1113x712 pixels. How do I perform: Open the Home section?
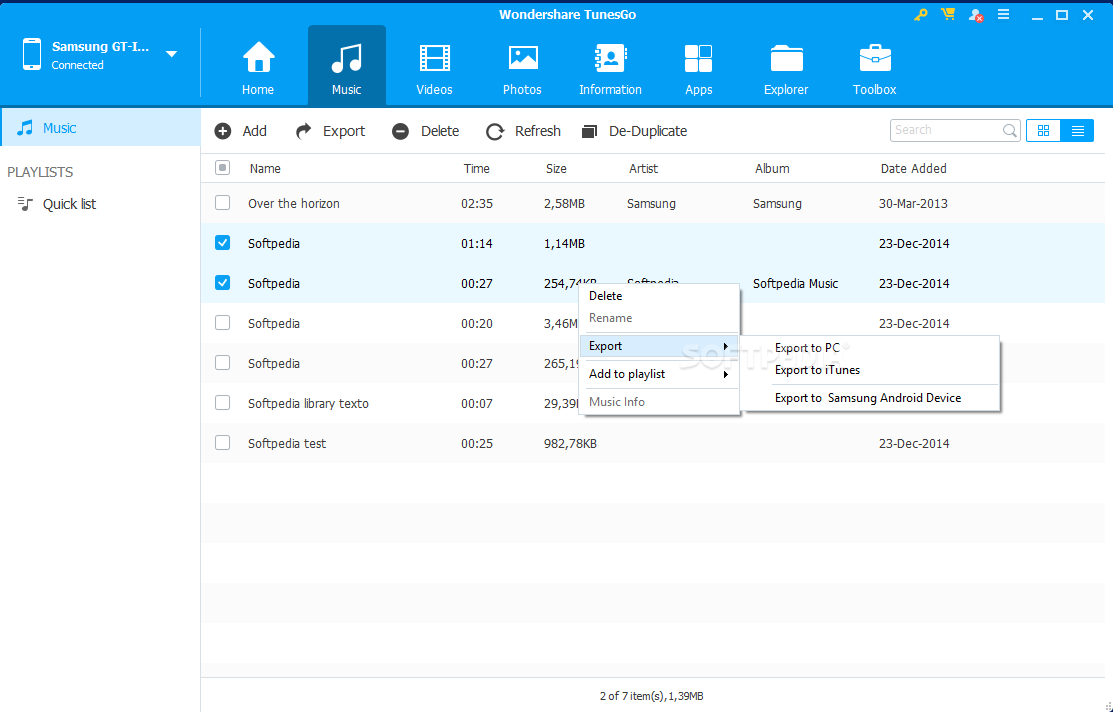point(258,67)
